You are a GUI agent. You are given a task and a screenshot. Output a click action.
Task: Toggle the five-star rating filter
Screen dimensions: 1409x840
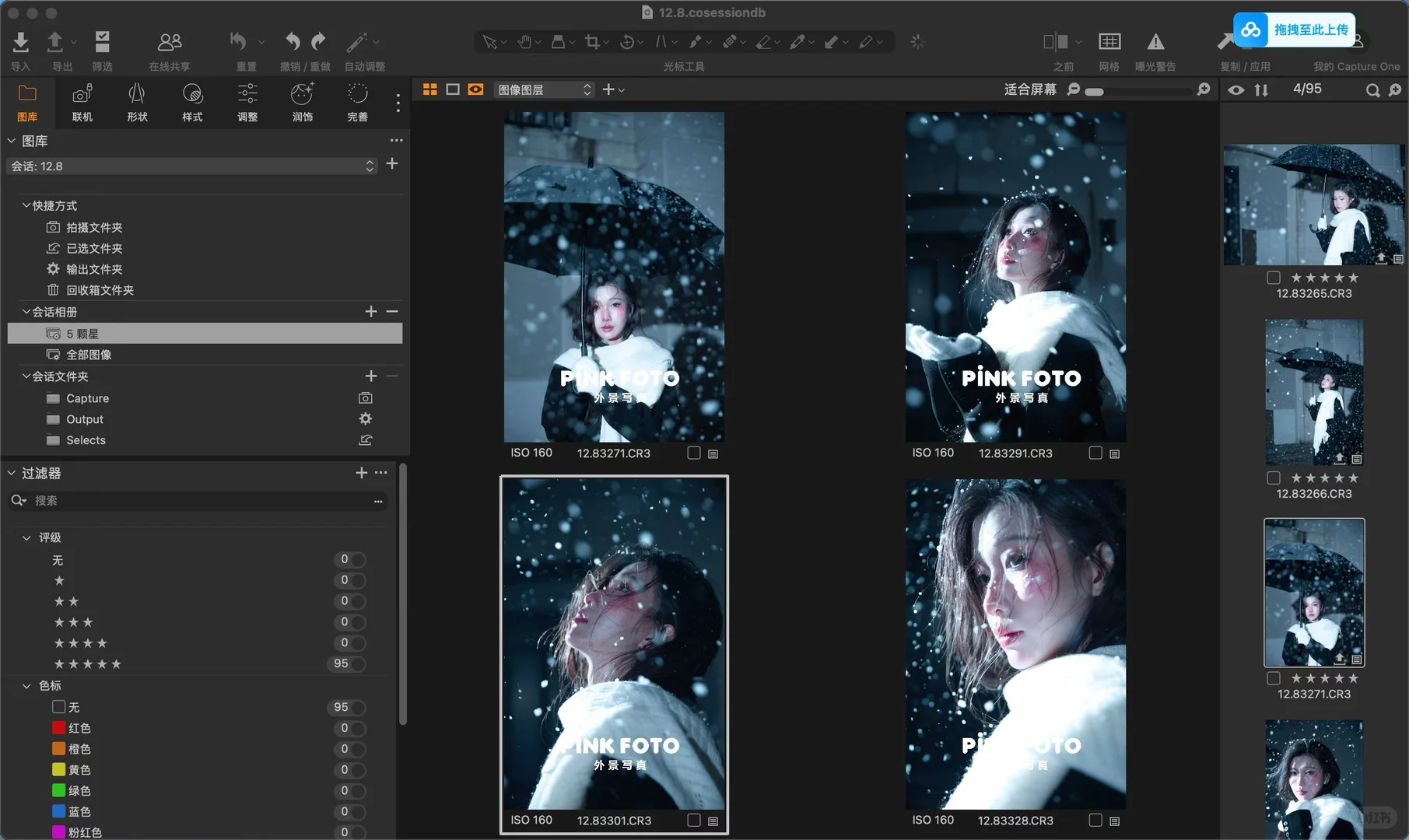352,663
